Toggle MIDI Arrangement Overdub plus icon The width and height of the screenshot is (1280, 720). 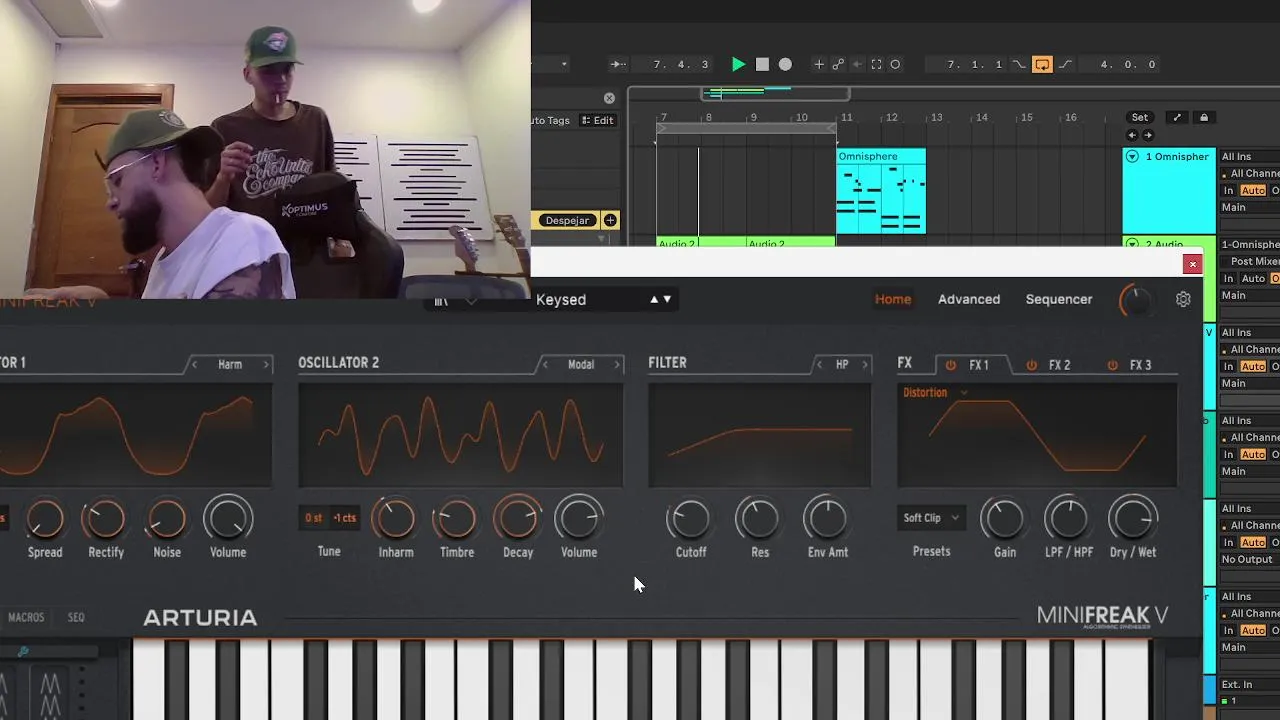point(818,64)
